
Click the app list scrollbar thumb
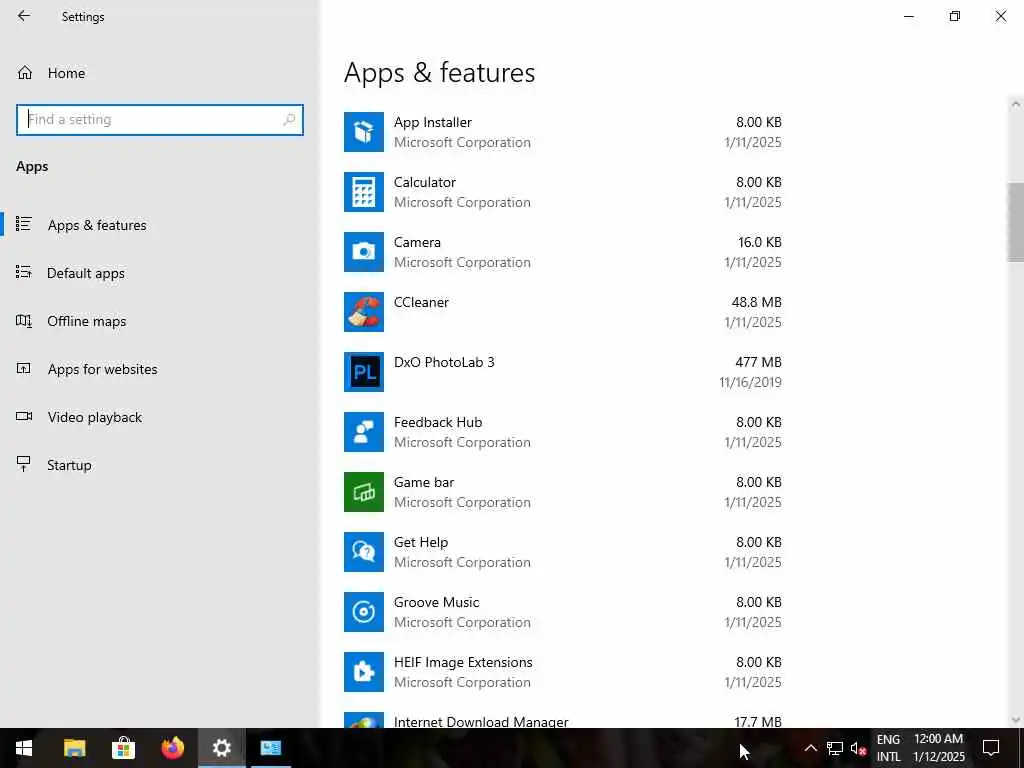(1016, 222)
